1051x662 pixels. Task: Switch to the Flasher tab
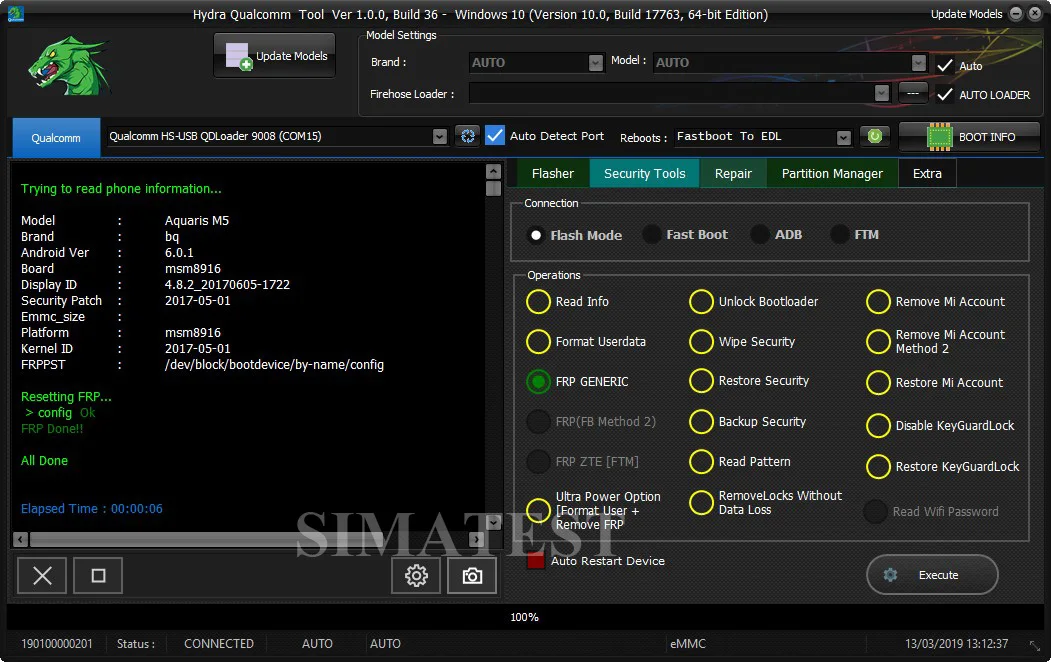click(553, 174)
